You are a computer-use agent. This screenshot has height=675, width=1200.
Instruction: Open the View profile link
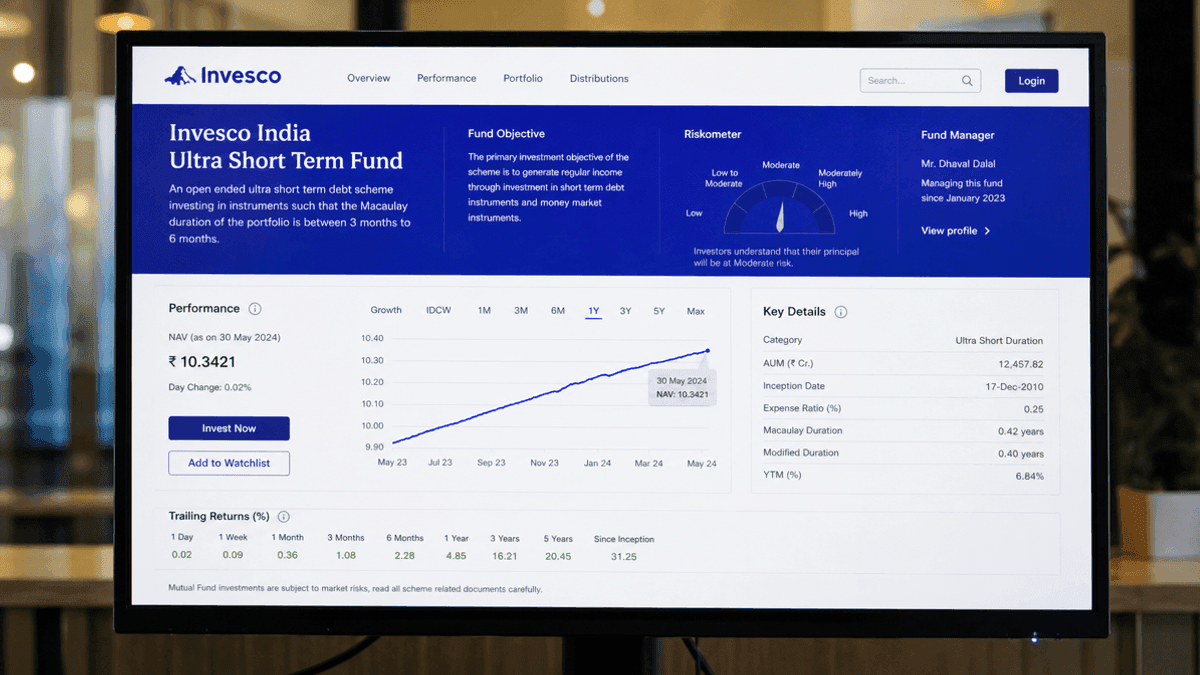(x=956, y=231)
